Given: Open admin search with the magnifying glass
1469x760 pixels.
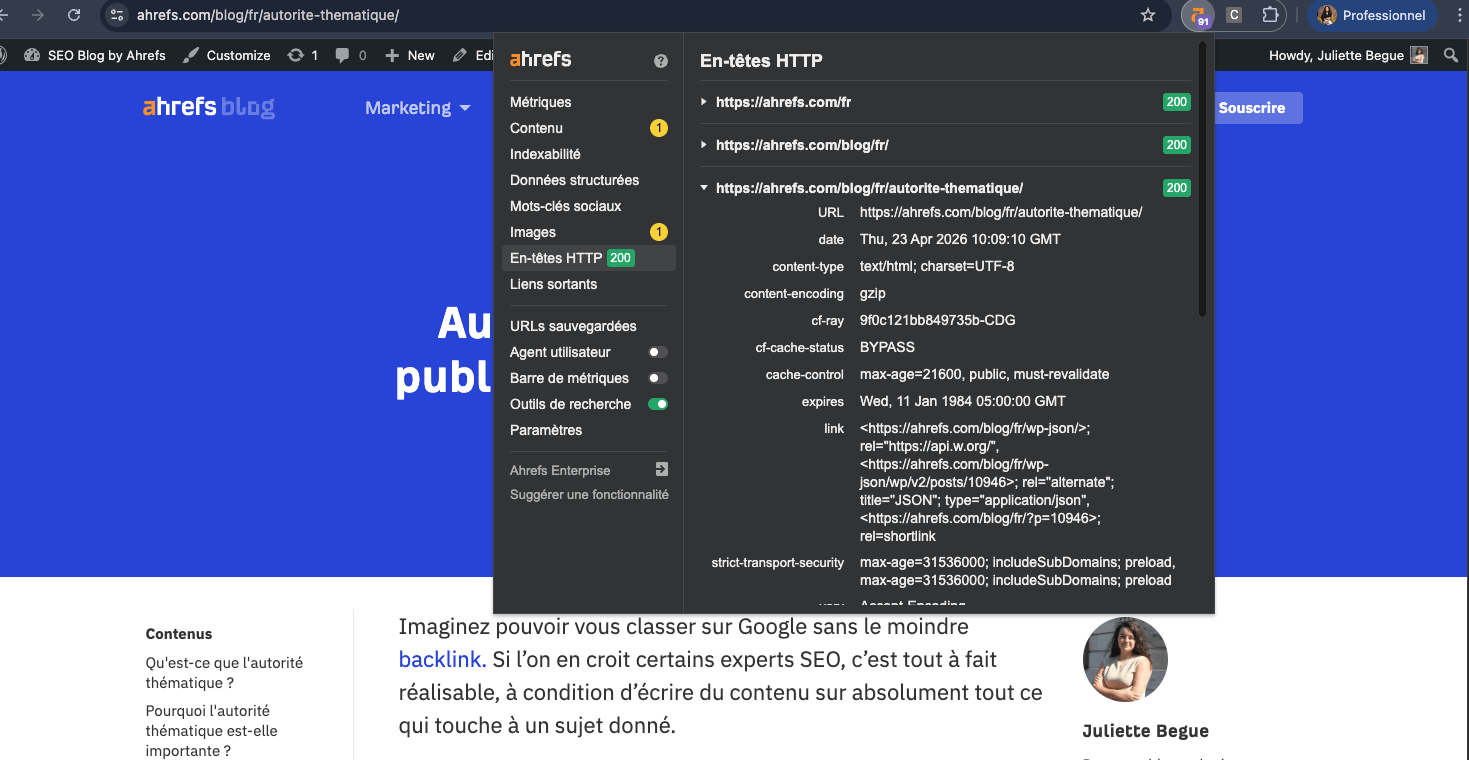Looking at the screenshot, I should click(1451, 55).
